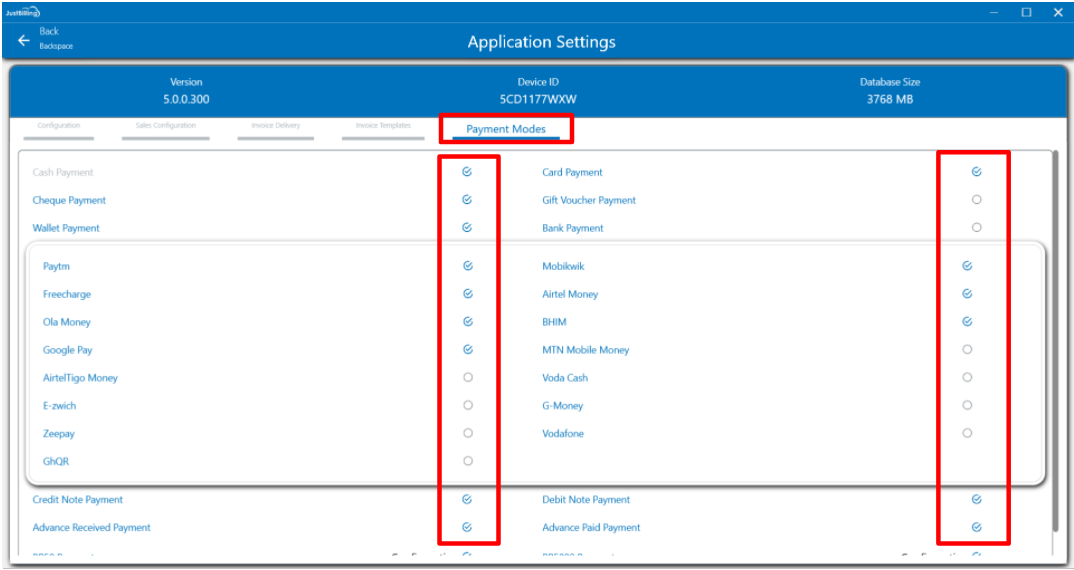Turn on Vodafone payment option

click(967, 433)
